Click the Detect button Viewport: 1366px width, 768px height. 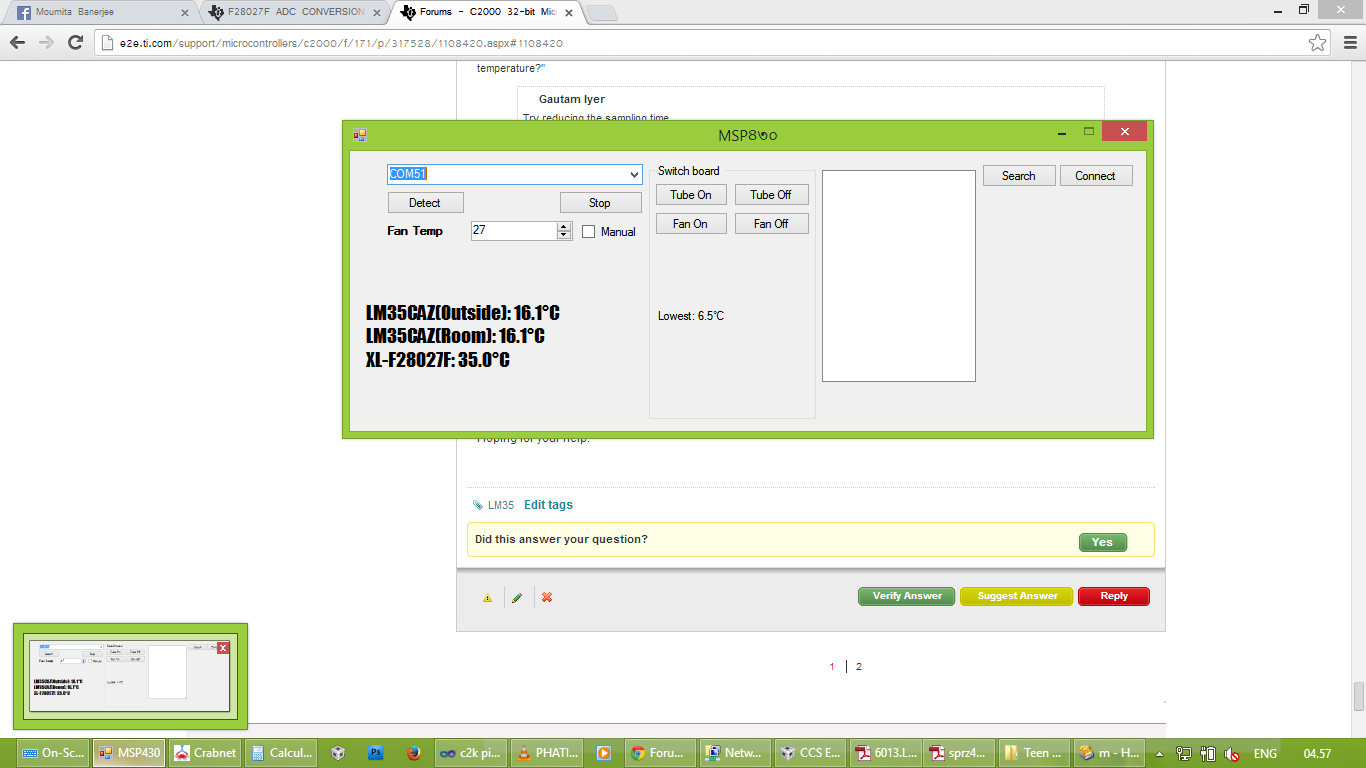(x=425, y=203)
